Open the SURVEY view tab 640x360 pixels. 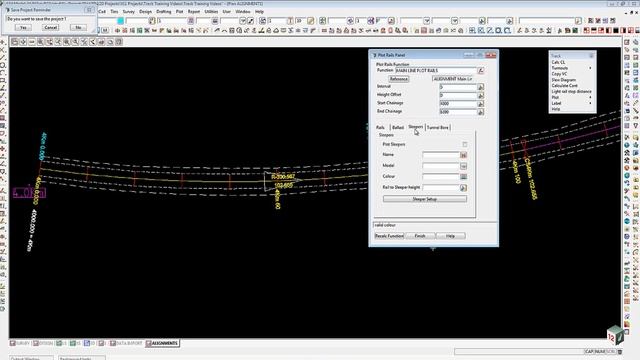pos(20,343)
